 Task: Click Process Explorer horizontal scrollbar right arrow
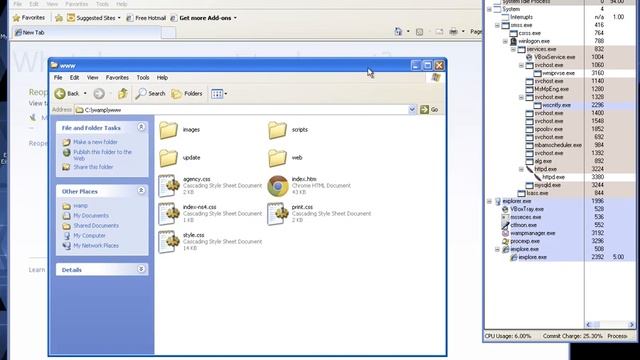pos(631,324)
